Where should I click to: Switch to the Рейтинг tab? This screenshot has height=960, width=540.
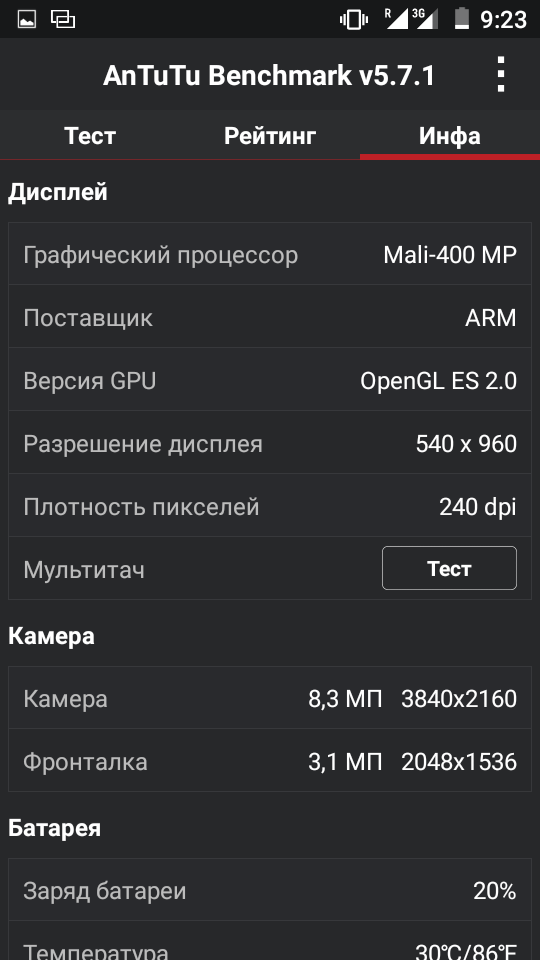[x=270, y=135]
